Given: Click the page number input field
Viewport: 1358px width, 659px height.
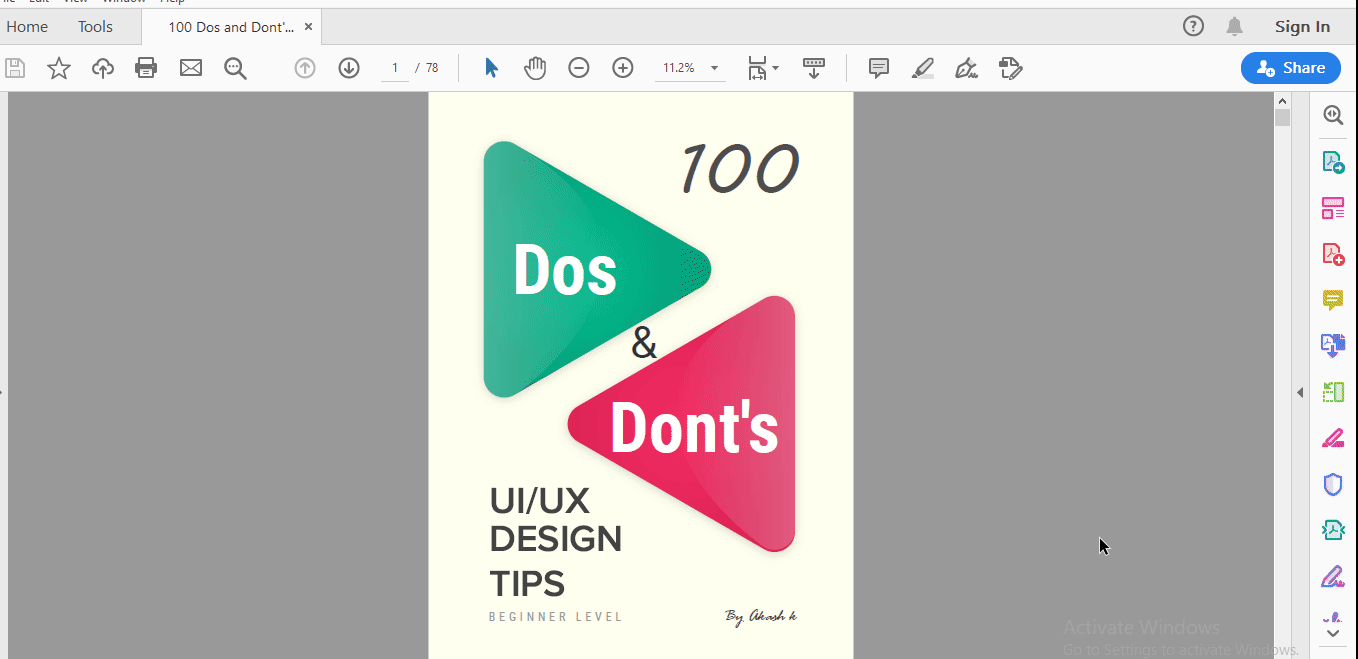Looking at the screenshot, I should (x=395, y=68).
